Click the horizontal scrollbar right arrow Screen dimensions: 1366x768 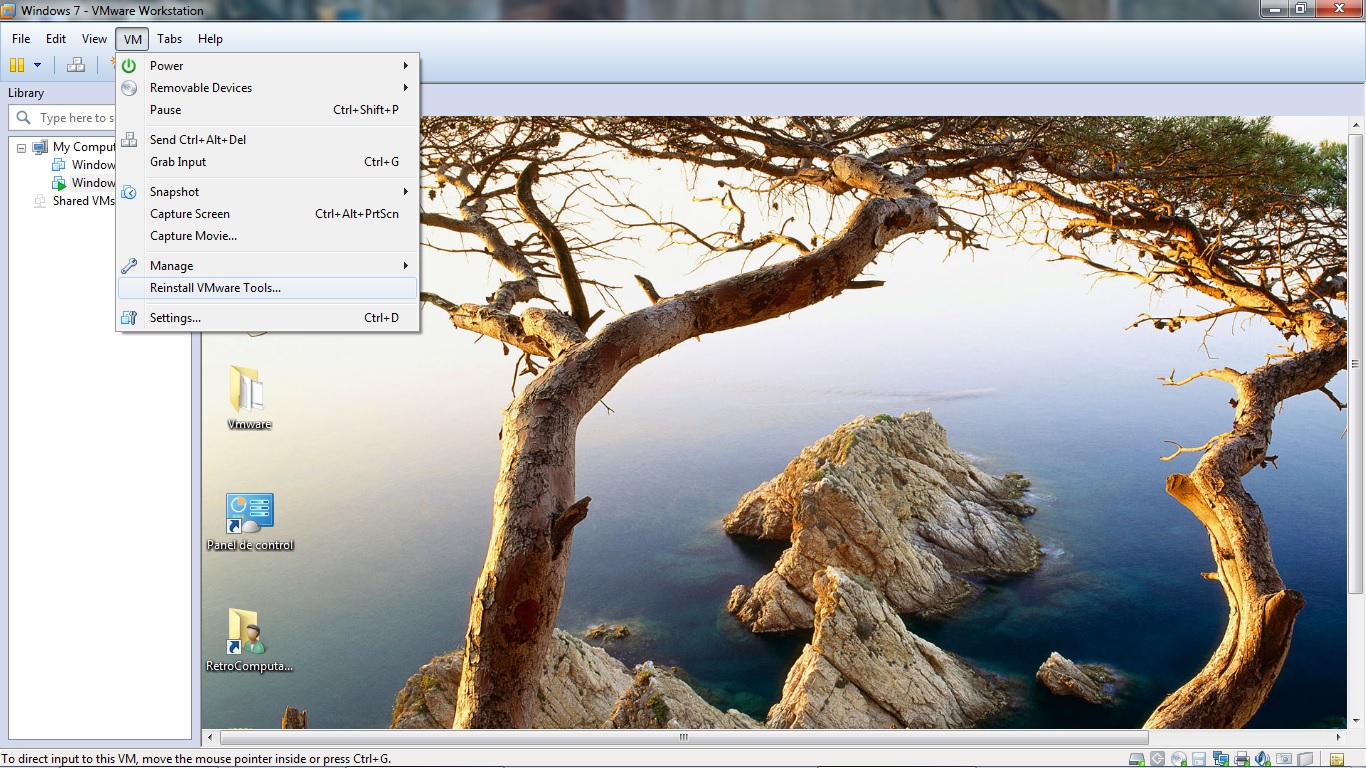click(1340, 738)
